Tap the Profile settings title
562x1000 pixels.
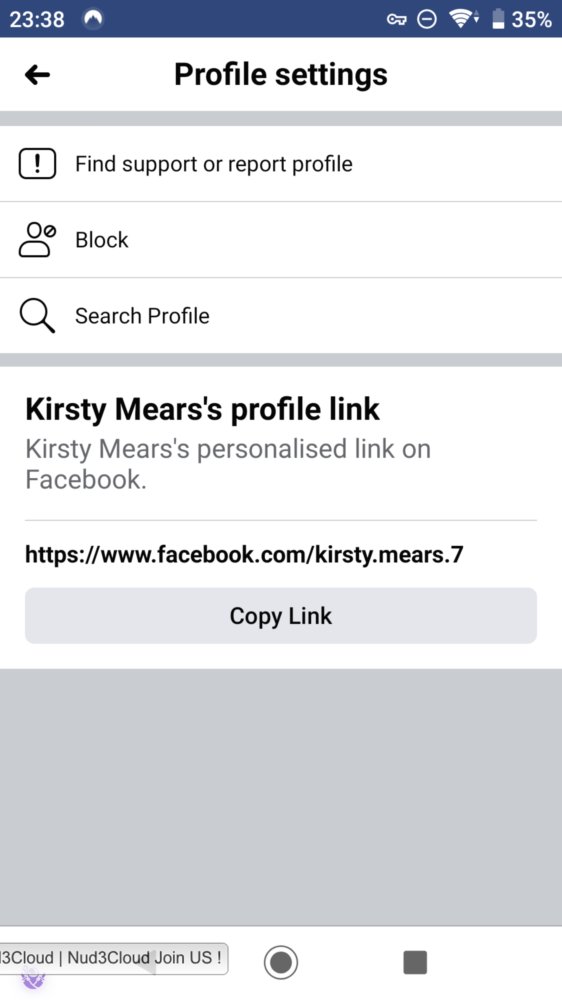(281, 75)
